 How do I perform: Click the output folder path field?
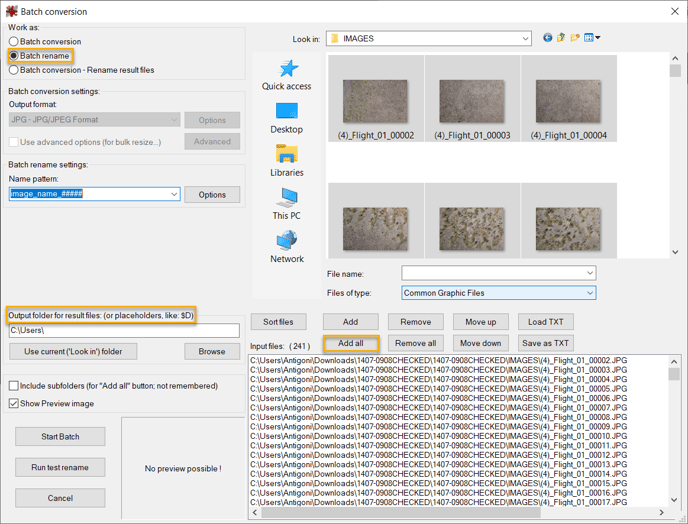coord(124,330)
